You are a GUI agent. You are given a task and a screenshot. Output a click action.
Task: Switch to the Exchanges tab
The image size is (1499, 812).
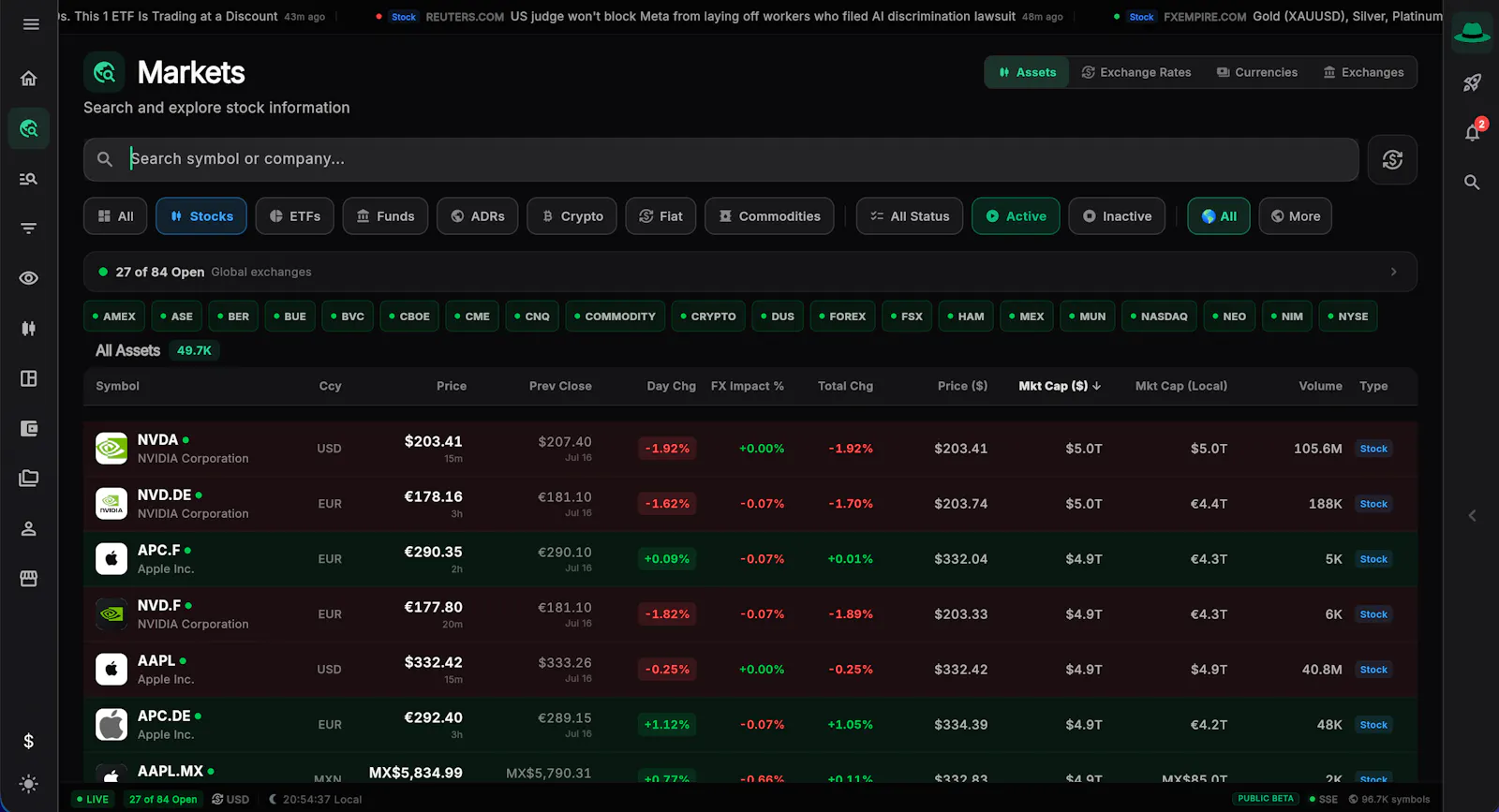[x=1363, y=72]
